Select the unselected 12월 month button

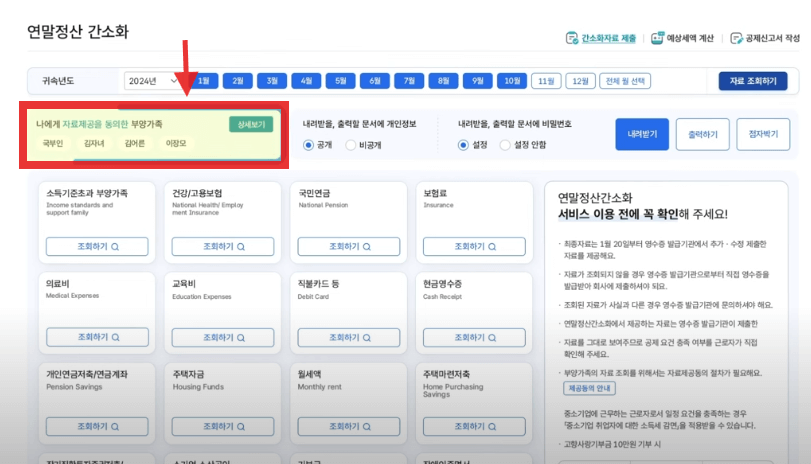580,81
